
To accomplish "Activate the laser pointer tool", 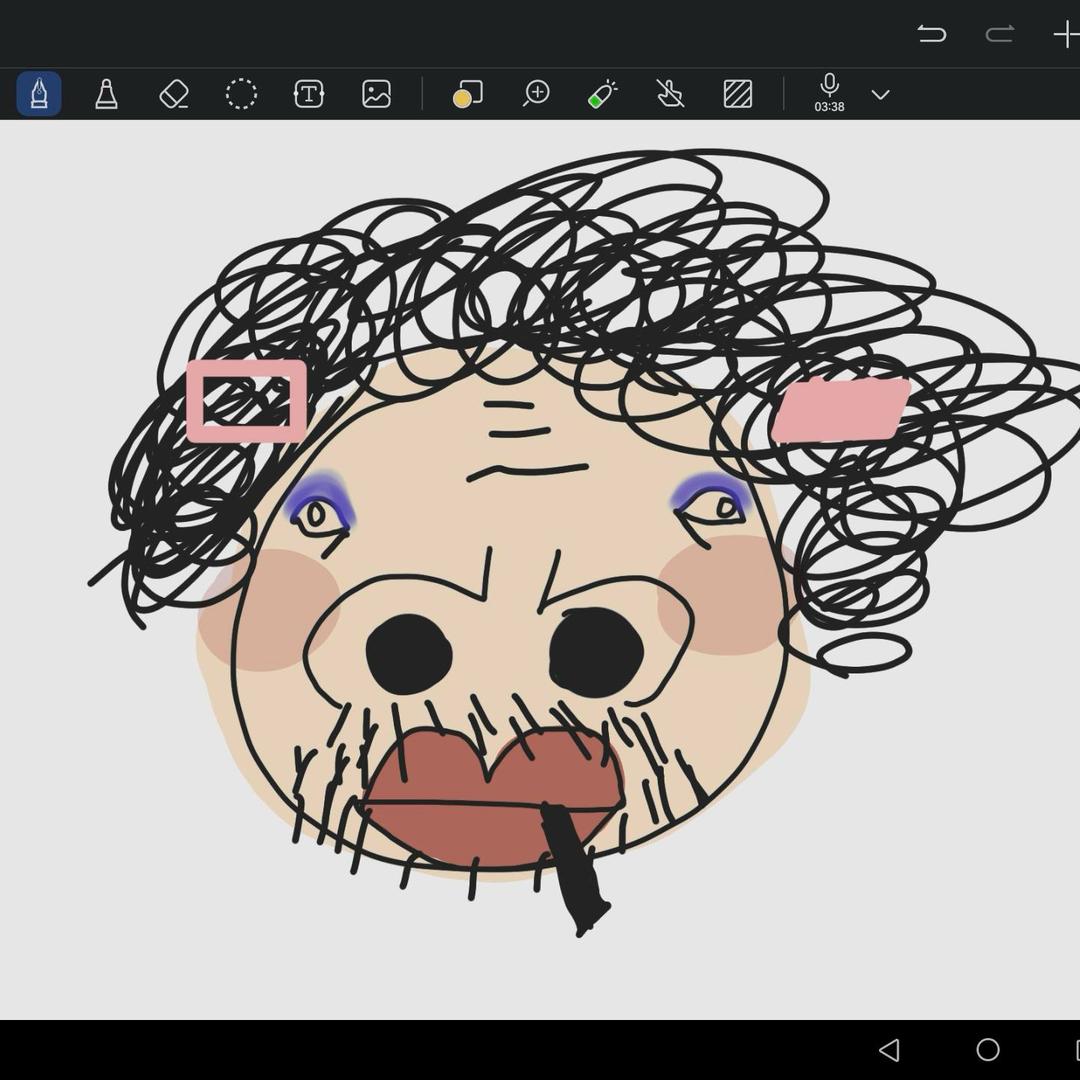I will 602,94.
